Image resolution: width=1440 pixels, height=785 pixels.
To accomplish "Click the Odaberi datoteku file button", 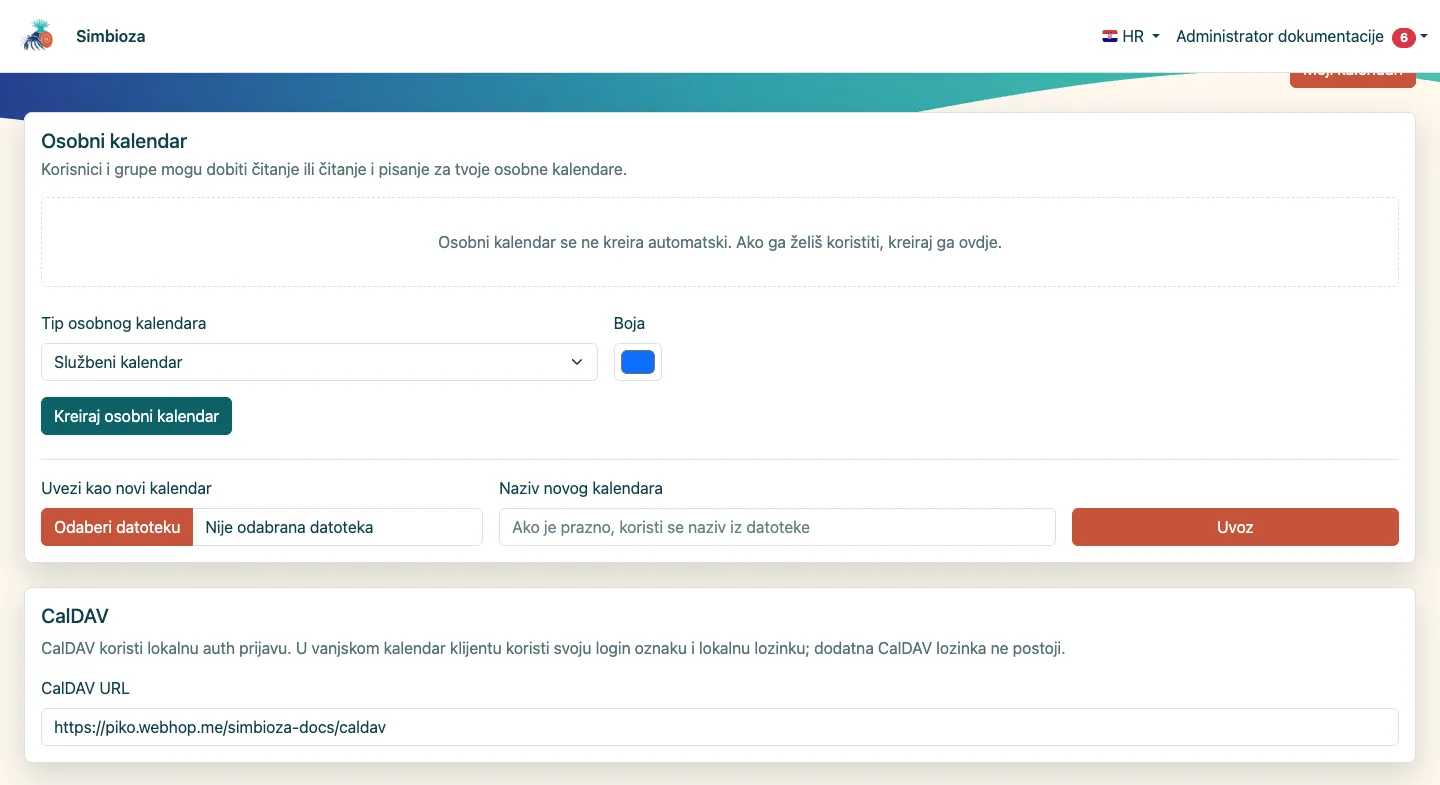I will point(117,527).
